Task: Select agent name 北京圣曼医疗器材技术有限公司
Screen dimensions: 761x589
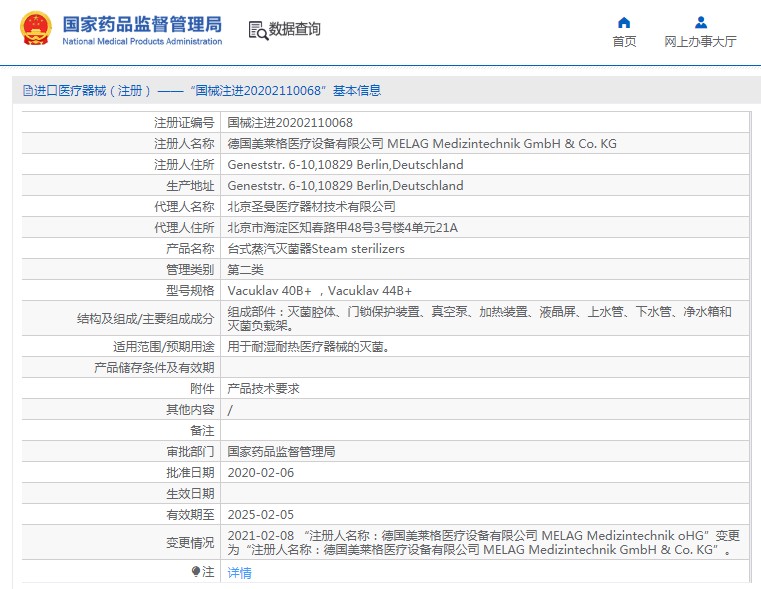Action: point(312,207)
